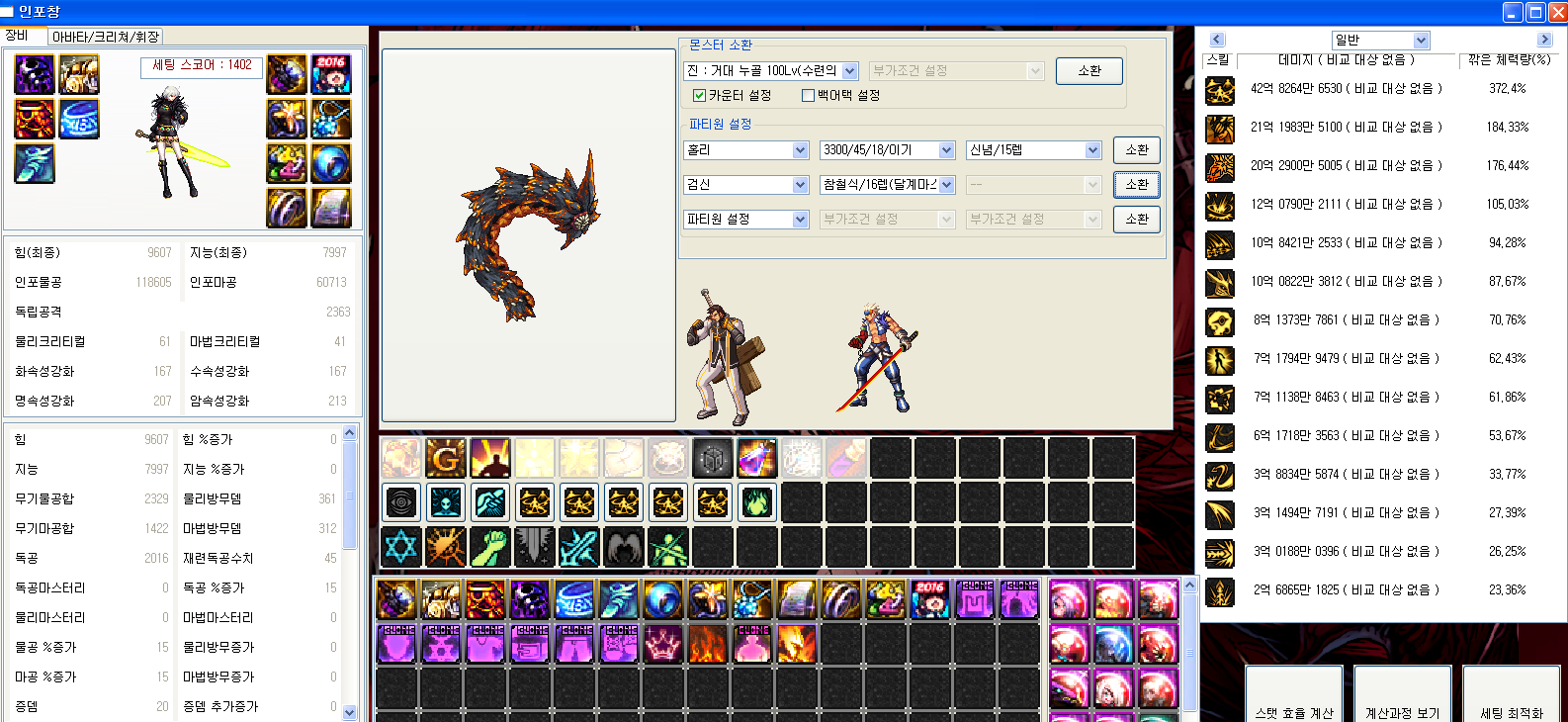Toggle the black eye passive skill icon
The height and width of the screenshot is (722, 1568).
click(401, 502)
